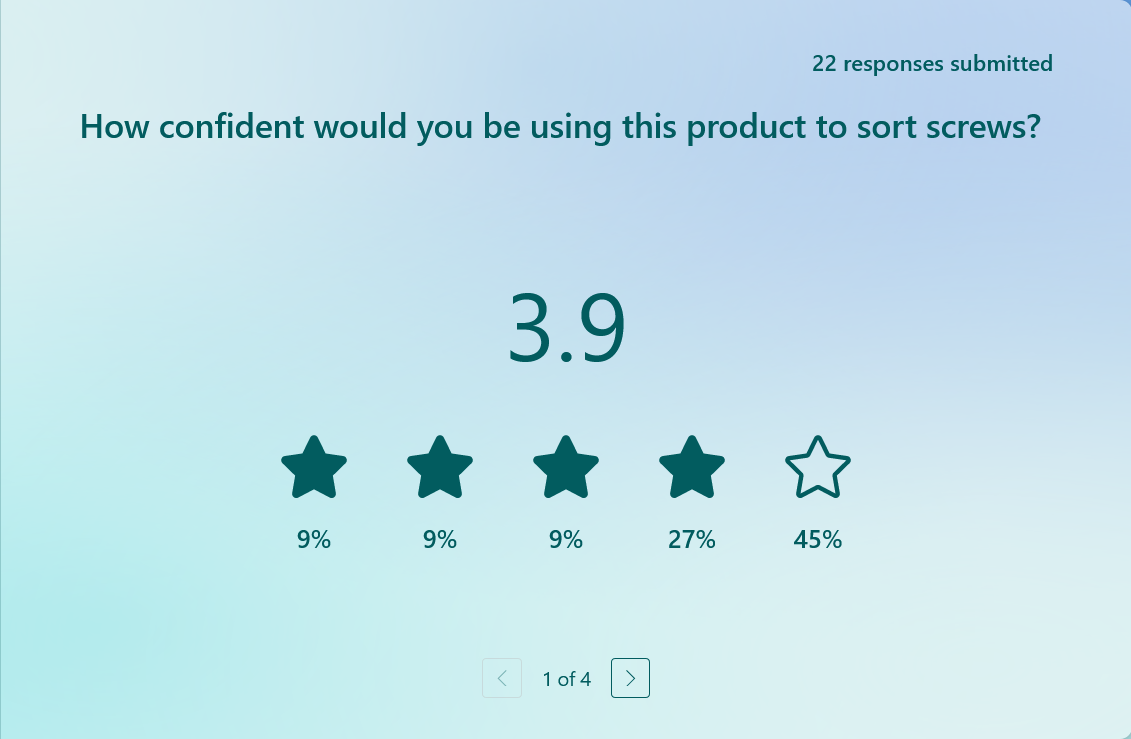Click the 9% label below second star
Viewport: 1131px width, 739px height.
[440, 540]
